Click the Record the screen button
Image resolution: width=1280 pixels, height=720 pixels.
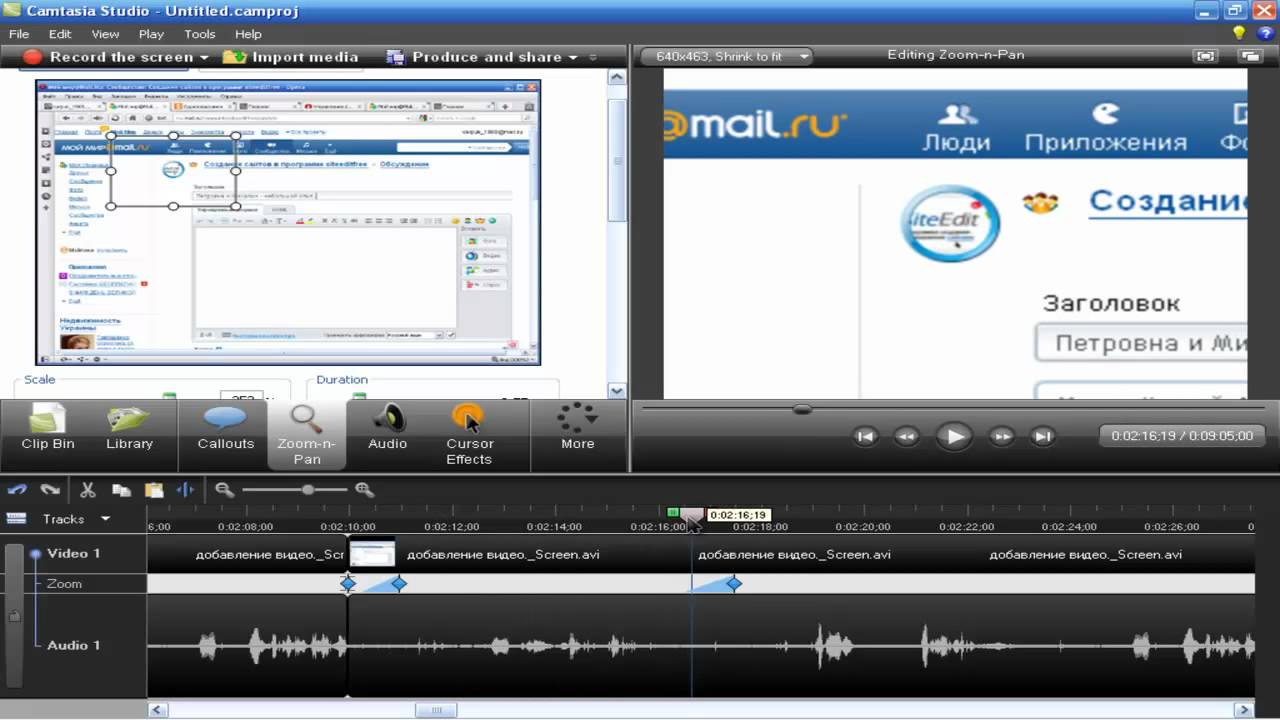(x=108, y=57)
